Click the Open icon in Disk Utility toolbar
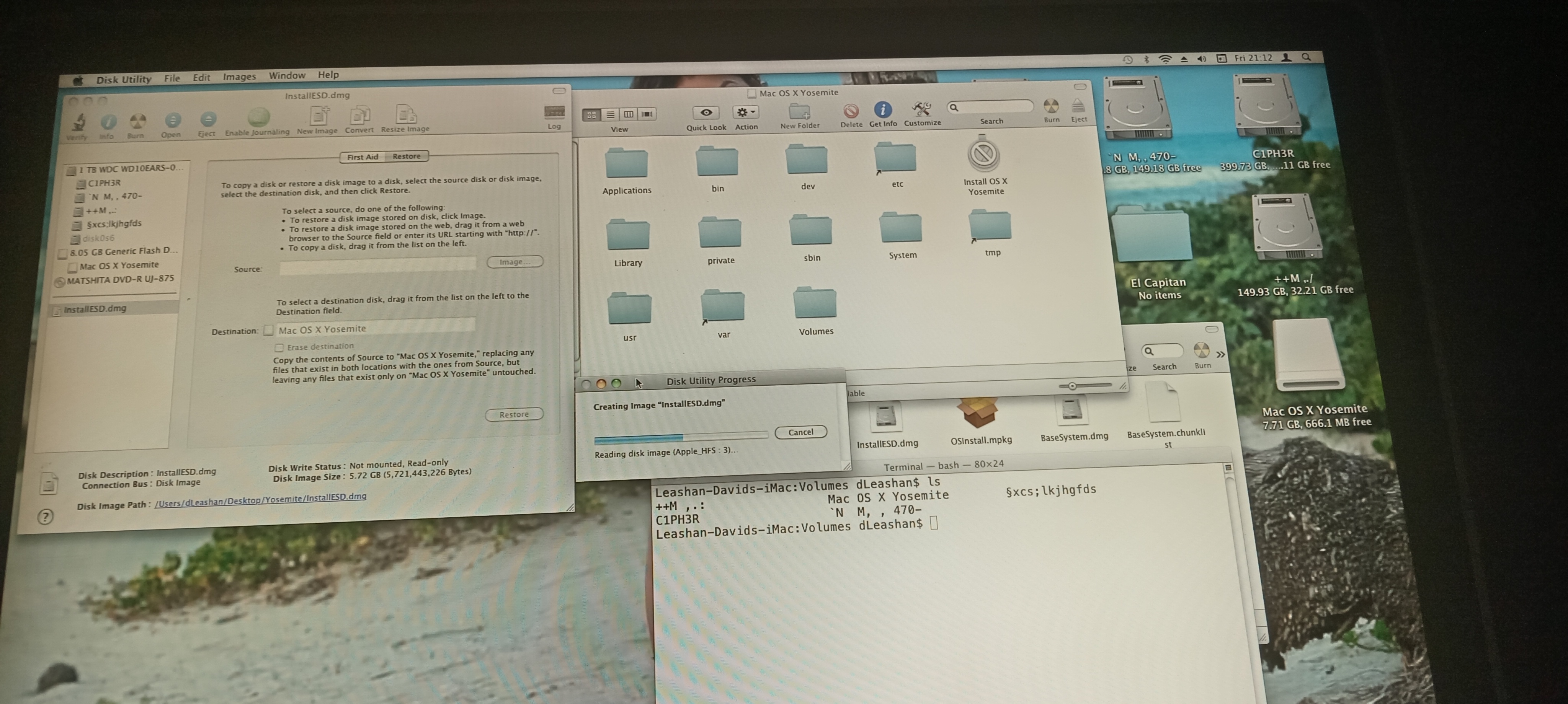Screen dimensions: 1568x704 (x=172, y=120)
